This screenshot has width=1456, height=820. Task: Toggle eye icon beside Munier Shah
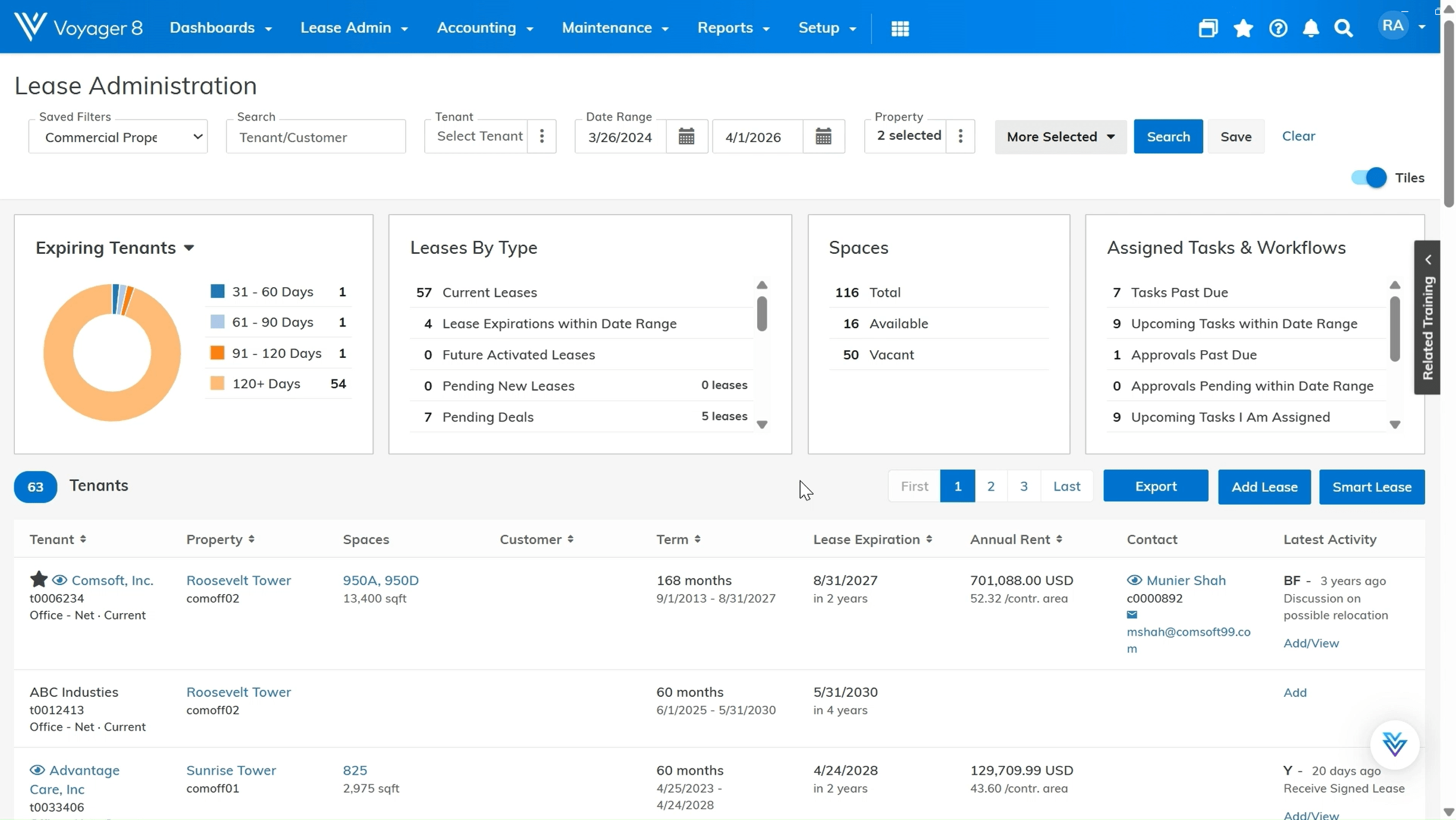coord(1134,580)
